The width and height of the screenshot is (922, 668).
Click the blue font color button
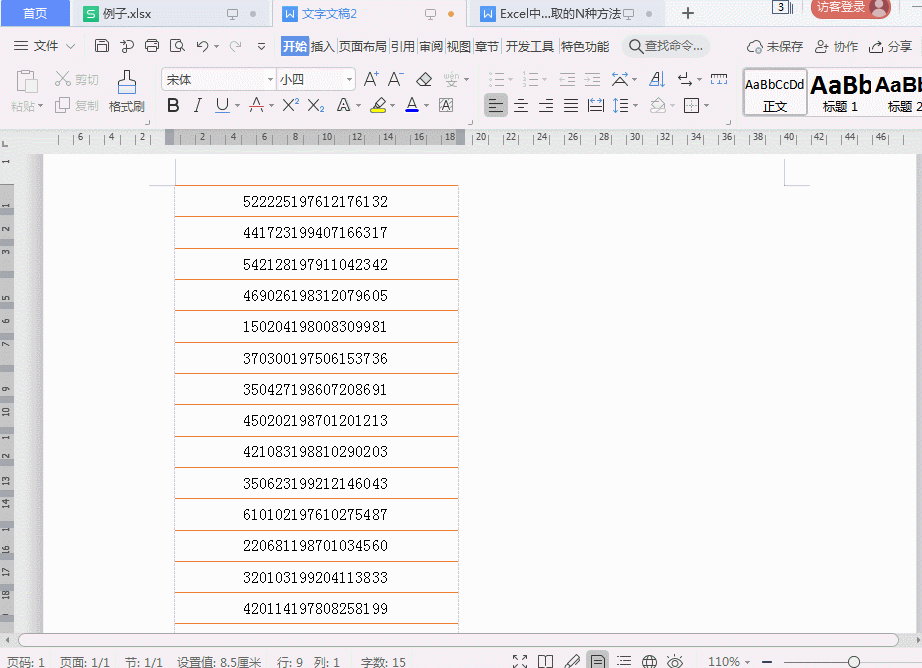(x=412, y=105)
